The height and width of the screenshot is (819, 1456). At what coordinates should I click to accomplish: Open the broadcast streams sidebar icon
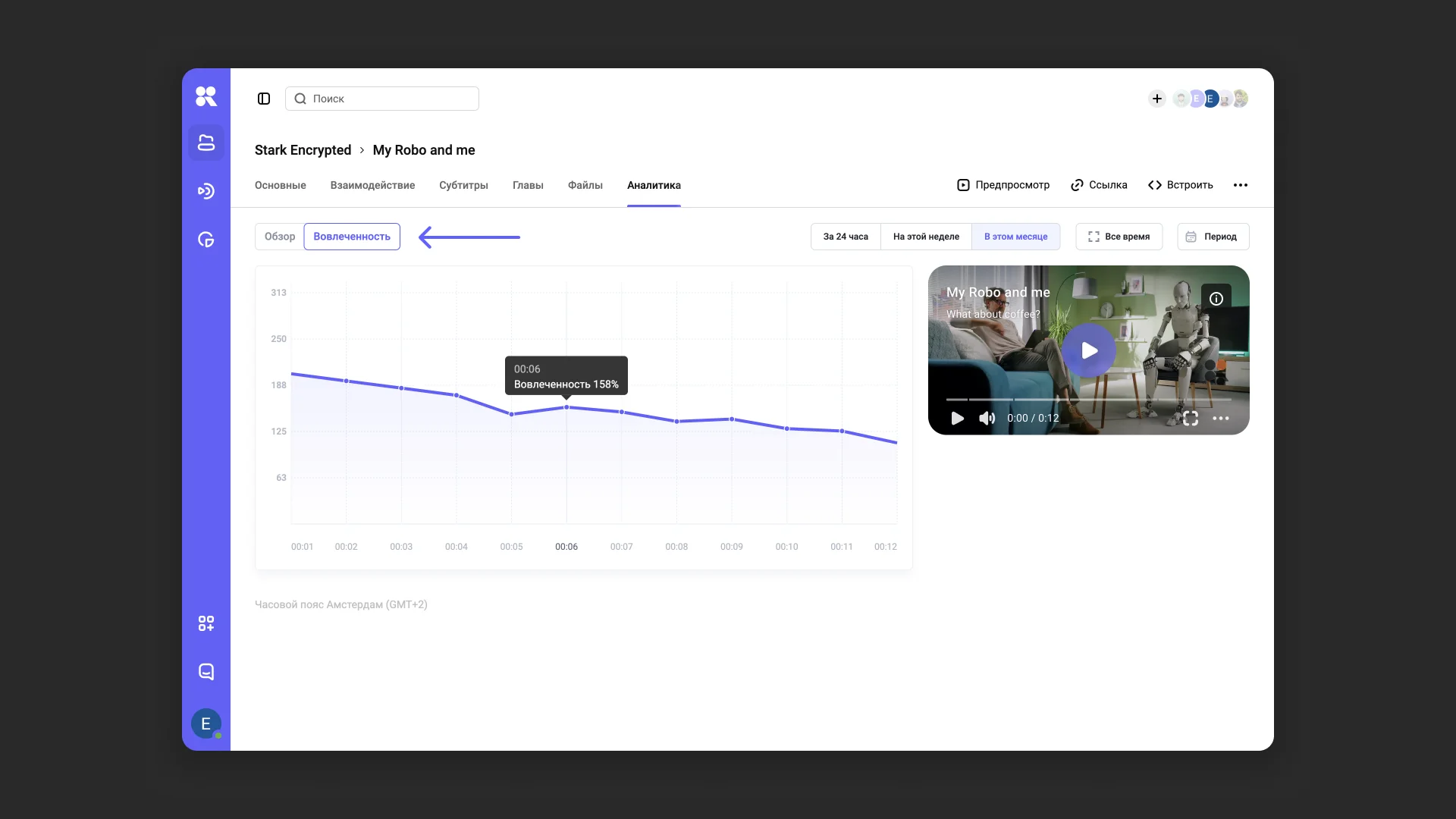pyautogui.click(x=206, y=191)
